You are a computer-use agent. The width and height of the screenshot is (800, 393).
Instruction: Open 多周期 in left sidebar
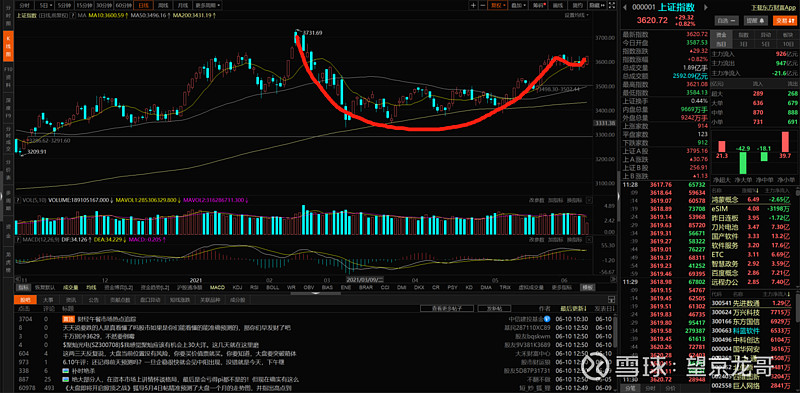click(x=8, y=200)
